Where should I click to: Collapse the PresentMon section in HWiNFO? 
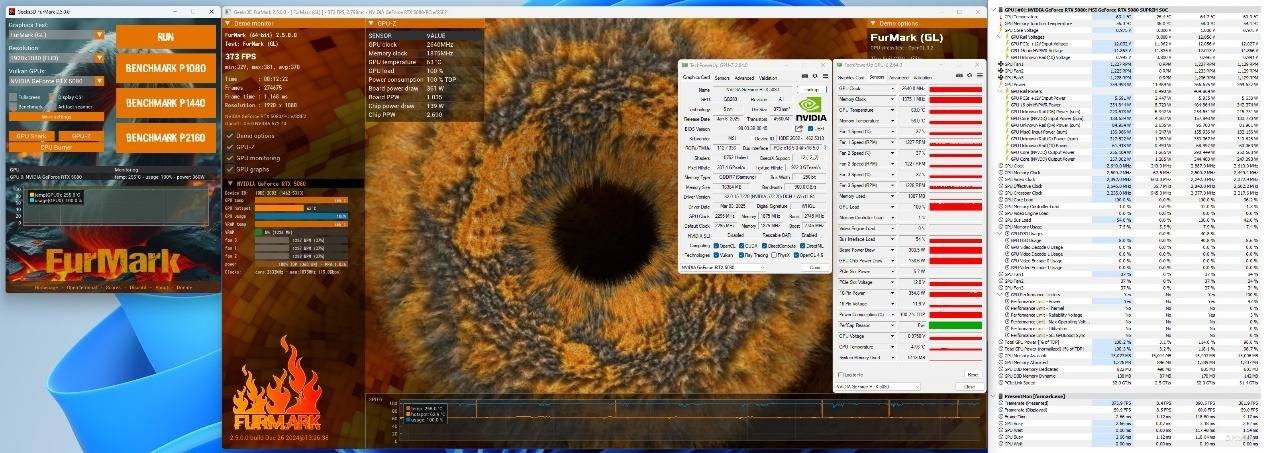click(992, 396)
